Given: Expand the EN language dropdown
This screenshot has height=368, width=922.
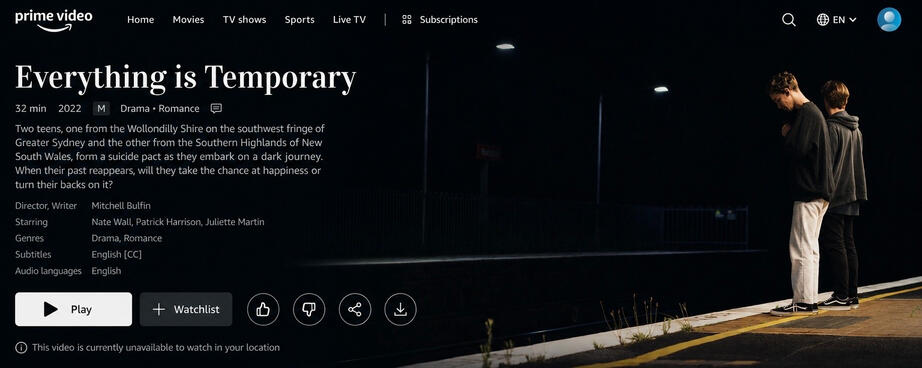Looking at the screenshot, I should 836,19.
